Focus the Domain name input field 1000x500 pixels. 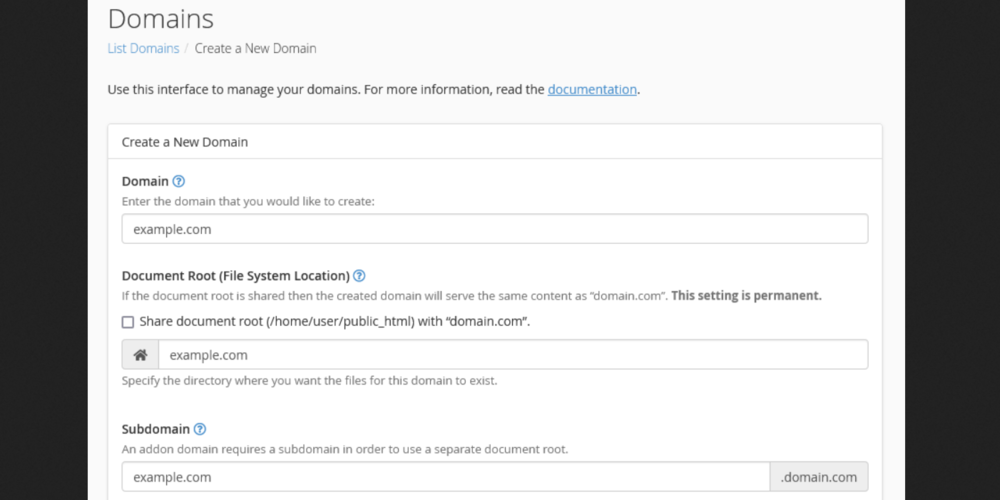pos(494,229)
